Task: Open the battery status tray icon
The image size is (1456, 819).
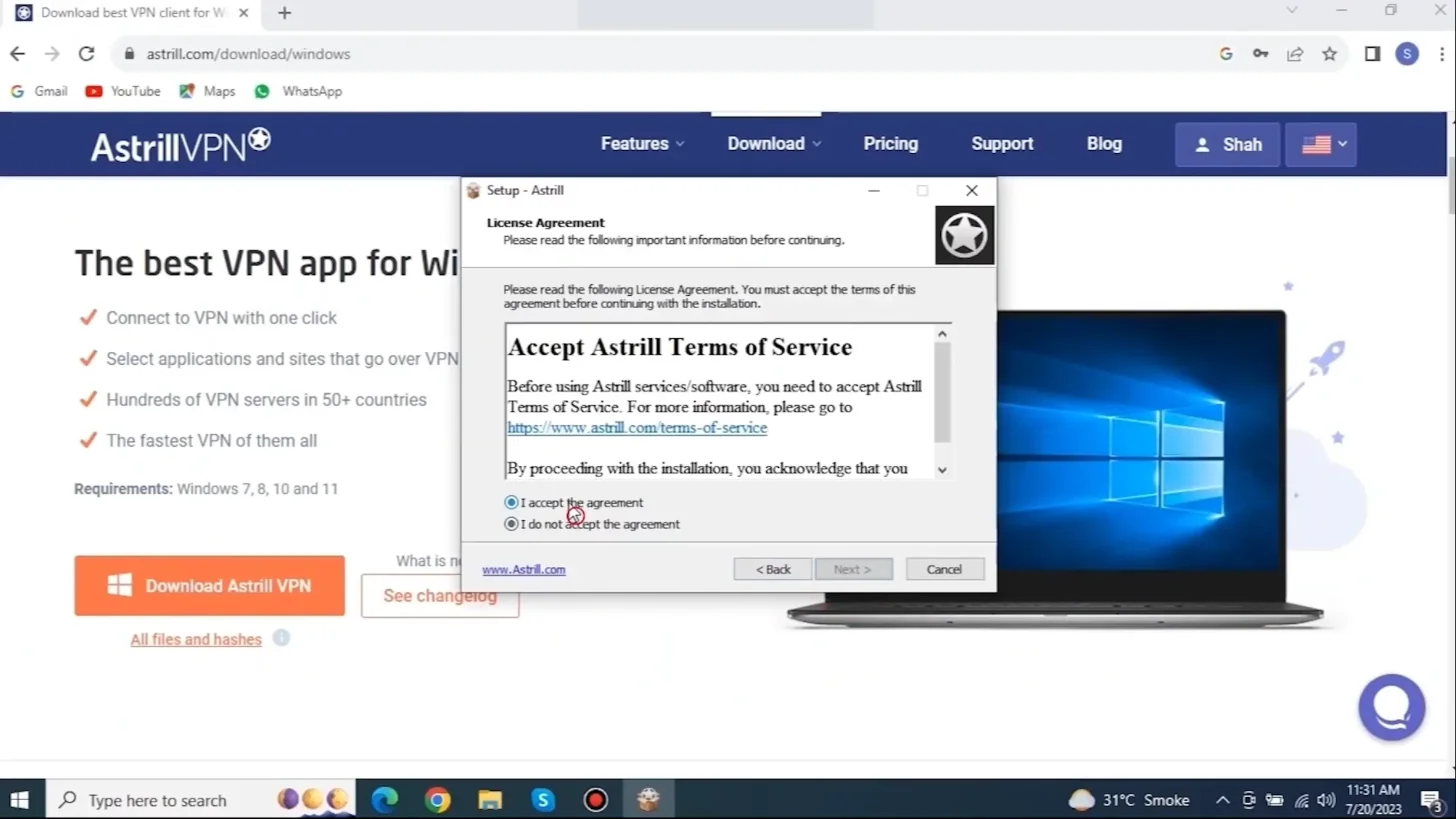Action: coord(1275,800)
